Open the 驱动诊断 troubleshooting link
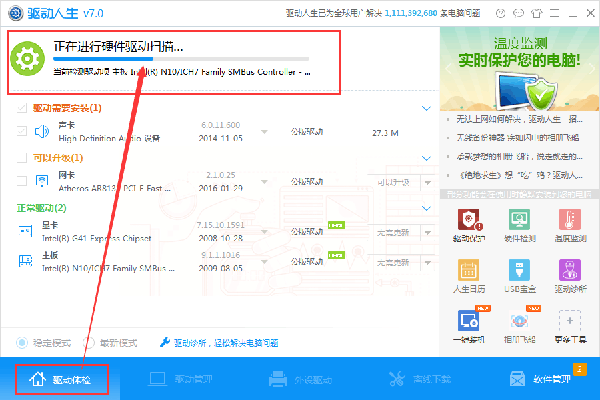The height and width of the screenshot is (400, 600). (226, 343)
